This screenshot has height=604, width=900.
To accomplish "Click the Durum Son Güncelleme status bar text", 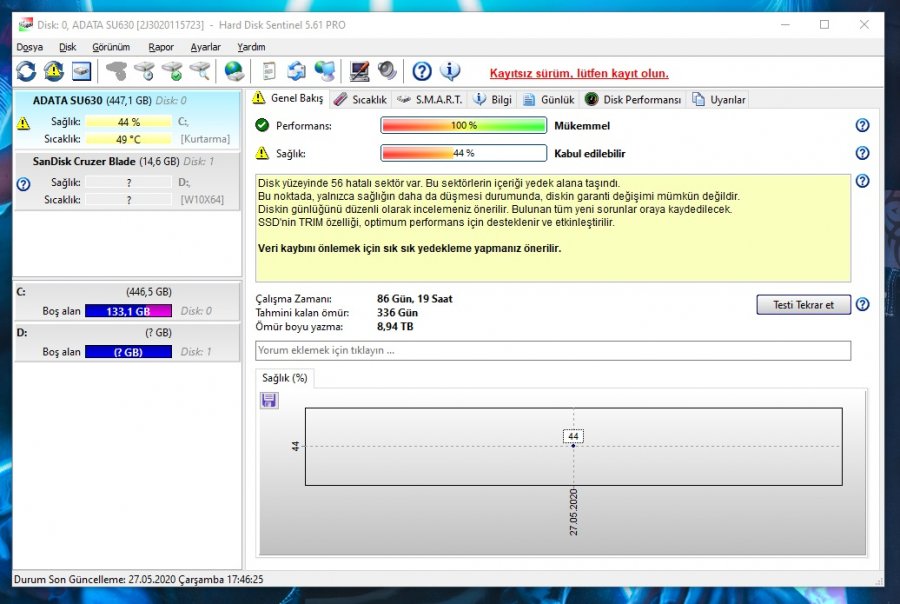I will coord(138,579).
